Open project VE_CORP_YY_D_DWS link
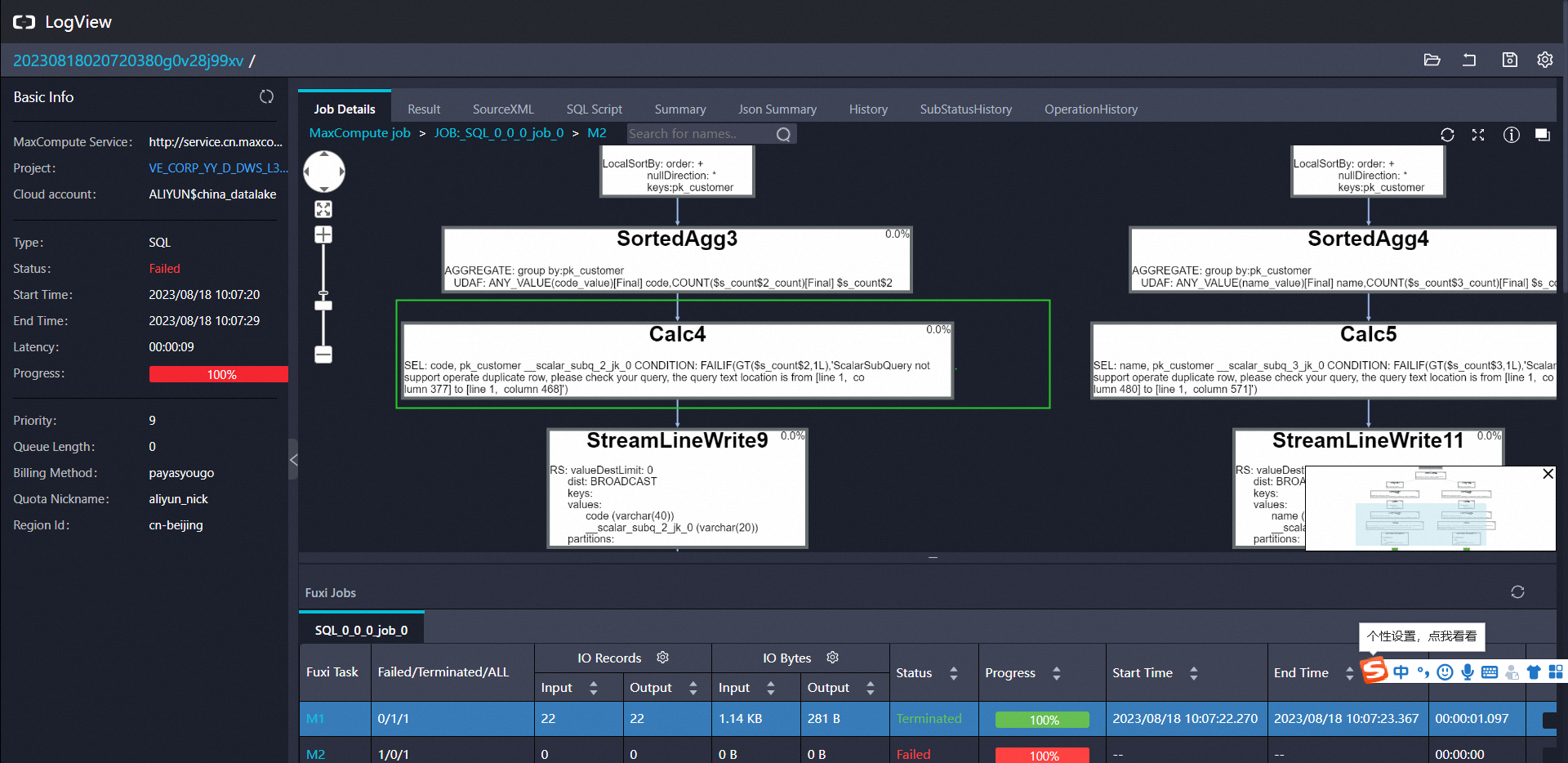 pyautogui.click(x=218, y=167)
